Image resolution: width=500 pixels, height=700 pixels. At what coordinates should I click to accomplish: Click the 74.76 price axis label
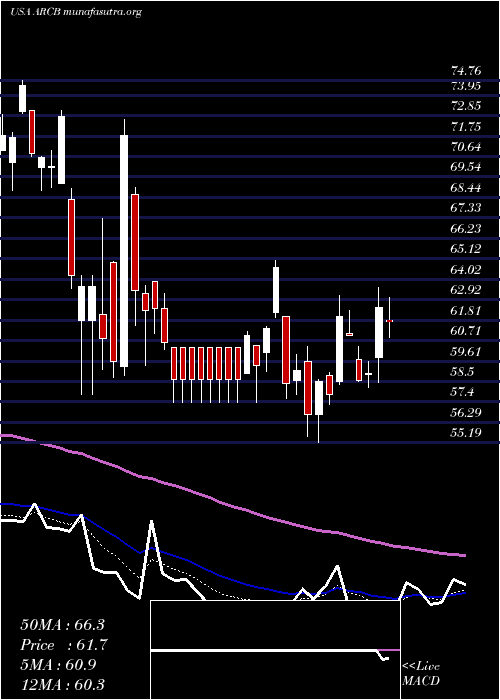click(466, 71)
